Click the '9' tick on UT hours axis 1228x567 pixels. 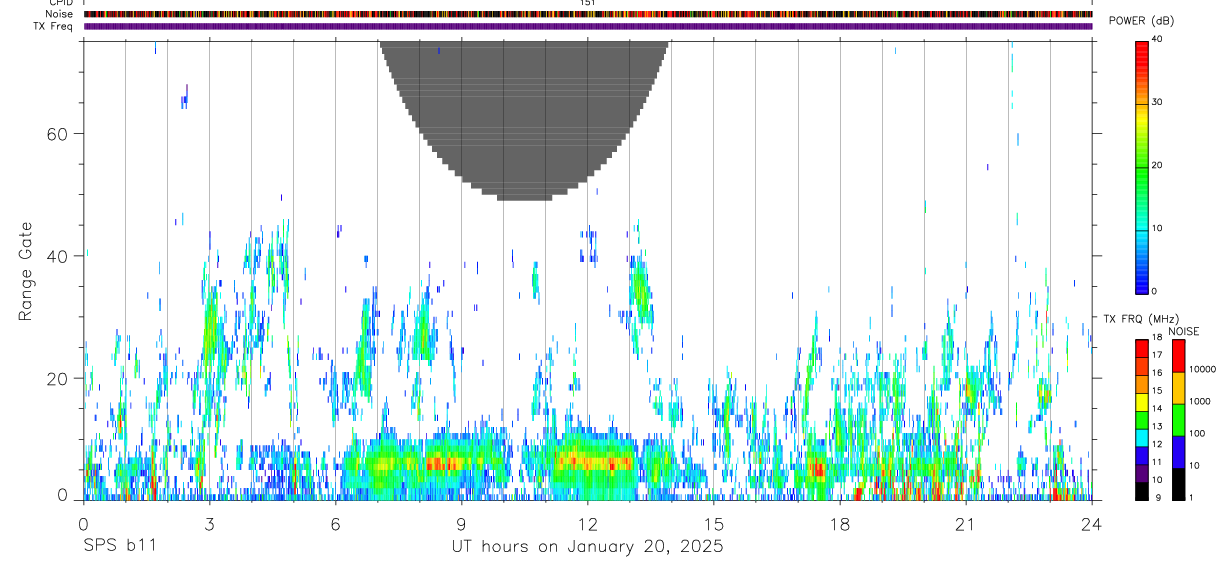461,523
